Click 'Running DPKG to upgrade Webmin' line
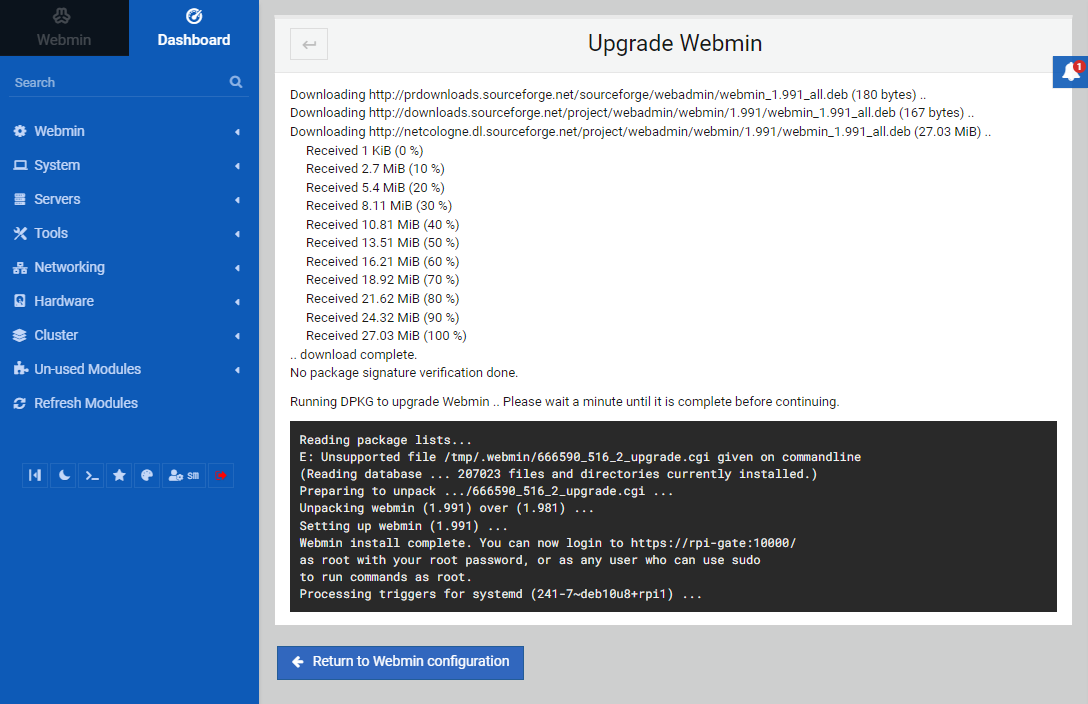The height and width of the screenshot is (704, 1088). pos(564,402)
